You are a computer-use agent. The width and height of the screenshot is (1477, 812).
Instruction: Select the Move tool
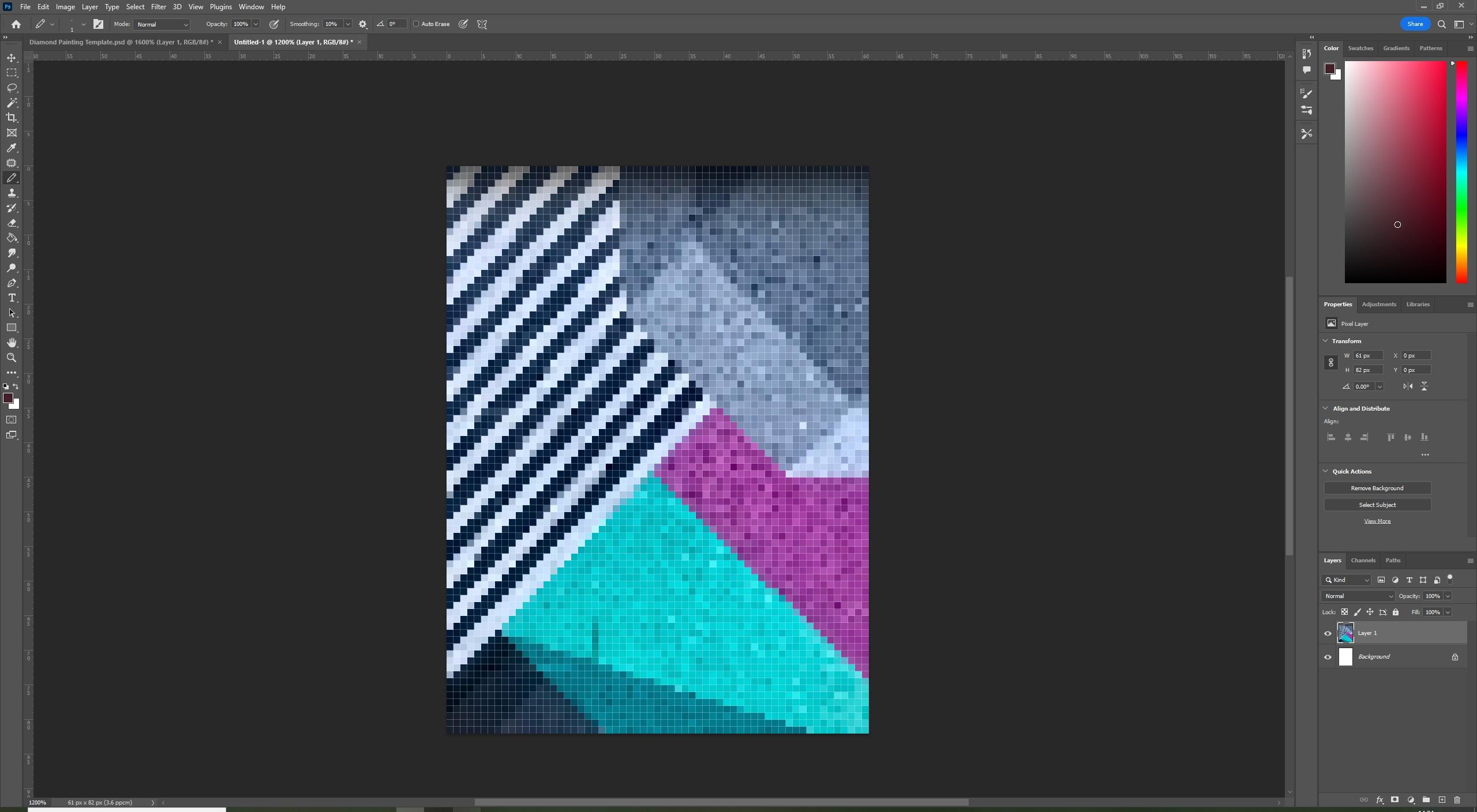pos(12,58)
